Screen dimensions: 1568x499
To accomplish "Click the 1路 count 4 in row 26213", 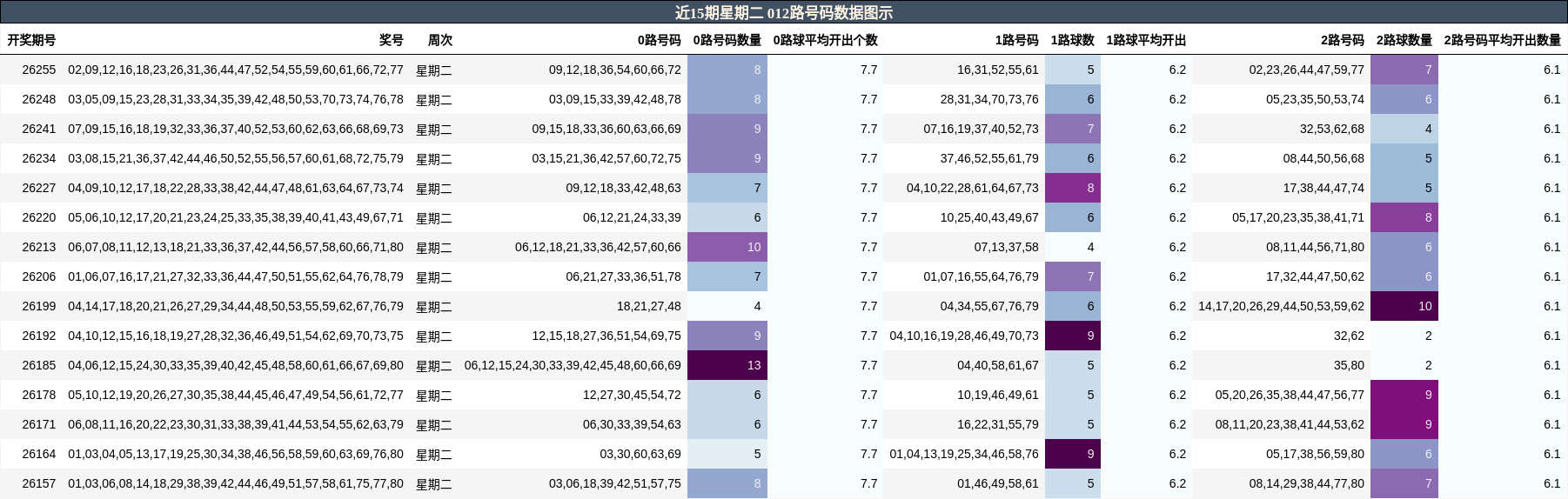I will point(1073,247).
